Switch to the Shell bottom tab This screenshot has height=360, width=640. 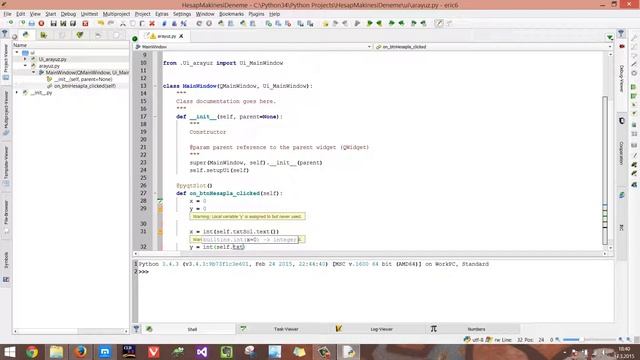(189, 329)
